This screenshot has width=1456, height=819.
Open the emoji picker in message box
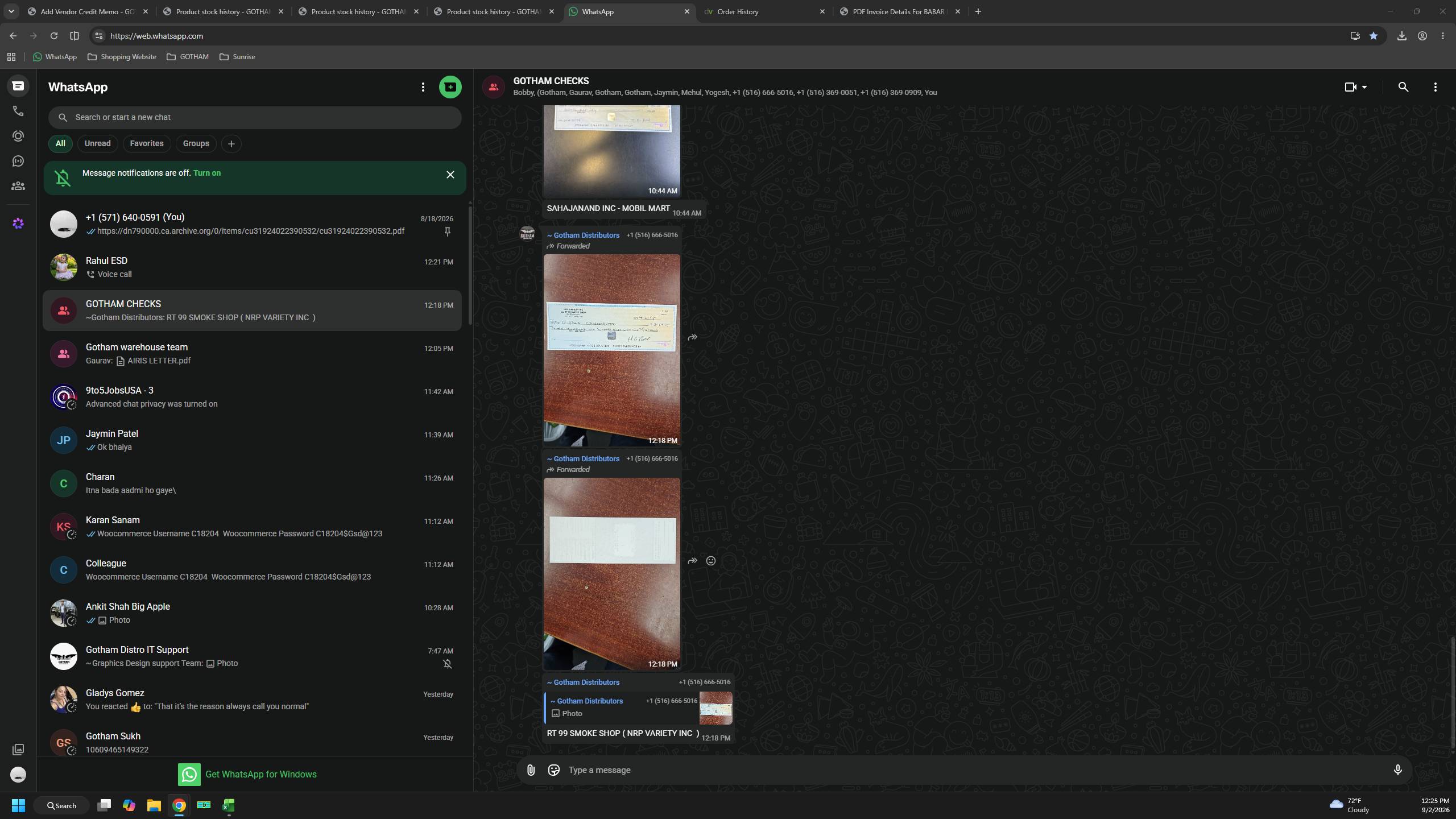tap(553, 770)
